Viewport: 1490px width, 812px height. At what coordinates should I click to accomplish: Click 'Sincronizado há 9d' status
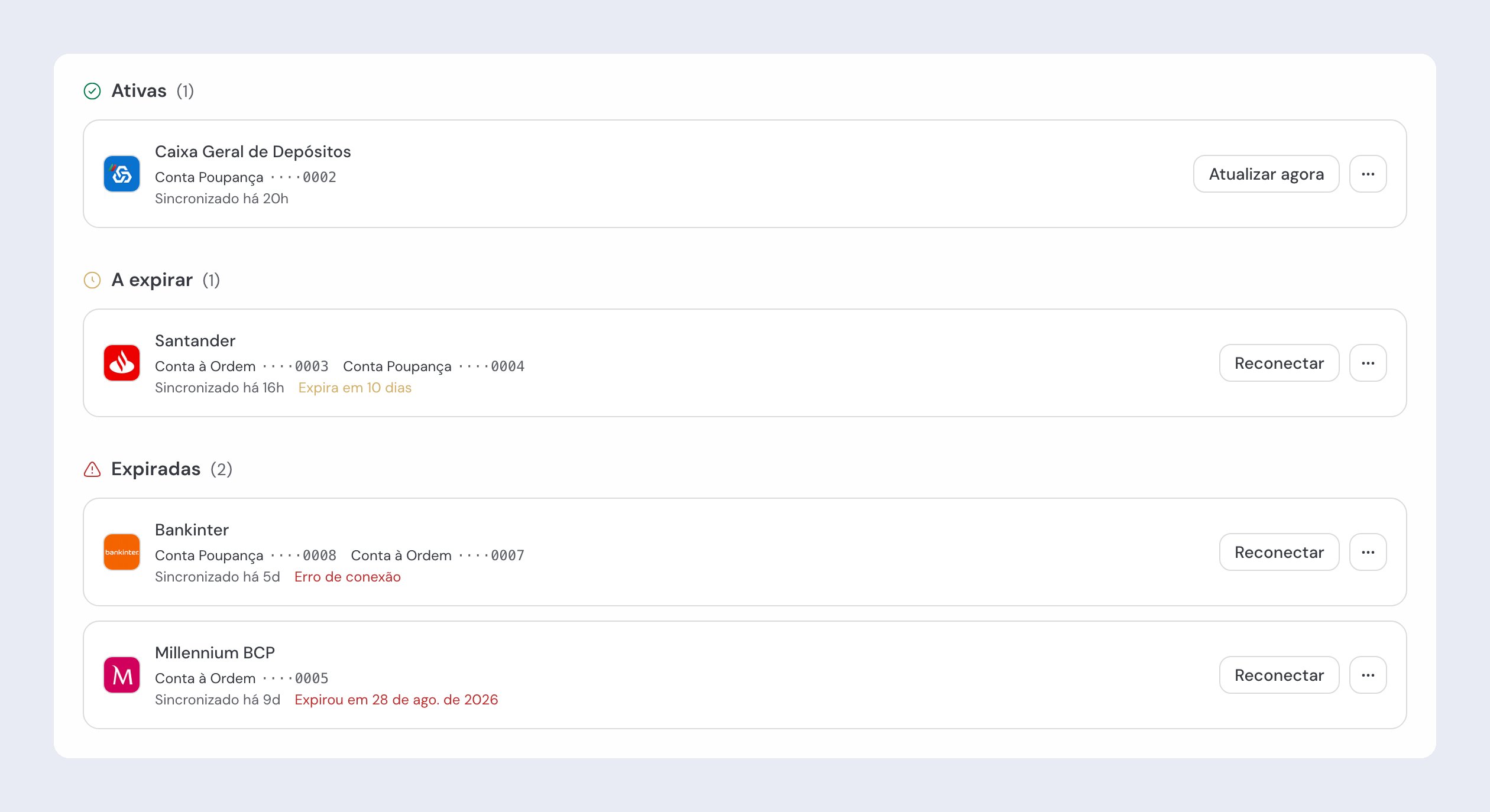pyautogui.click(x=218, y=700)
